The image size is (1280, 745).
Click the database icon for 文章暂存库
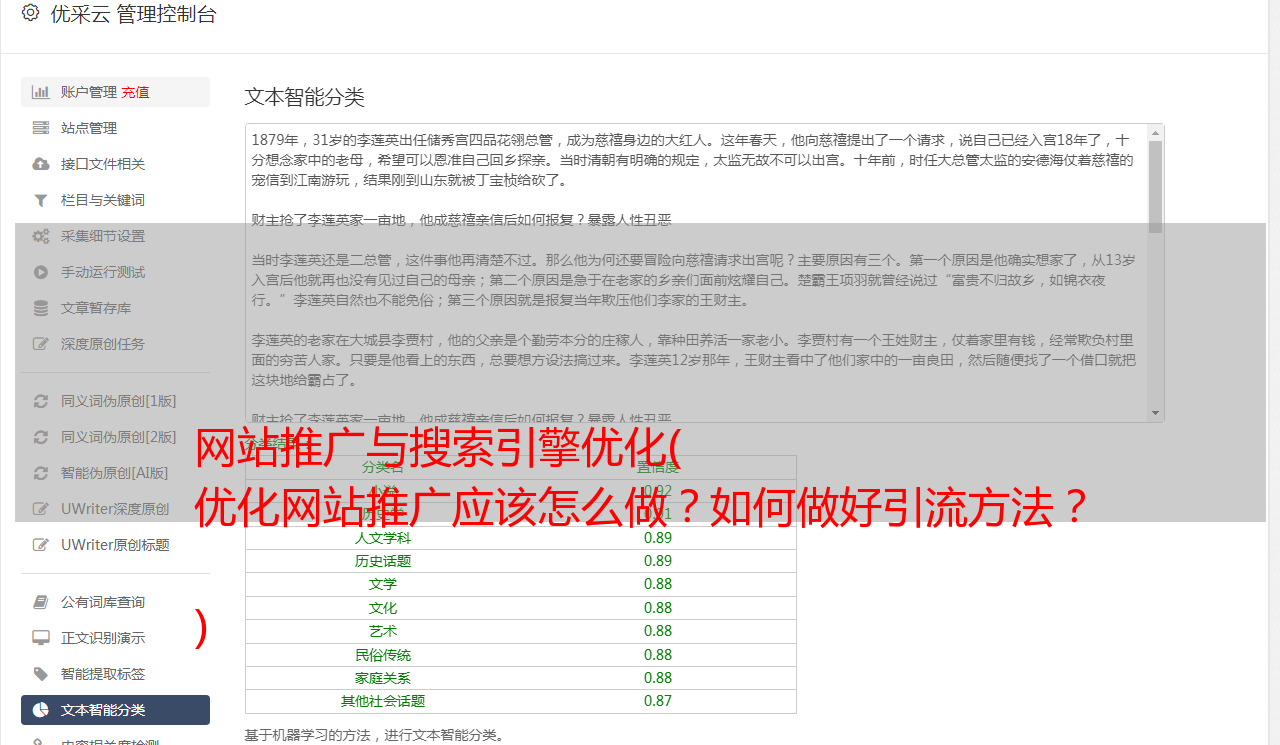41,308
